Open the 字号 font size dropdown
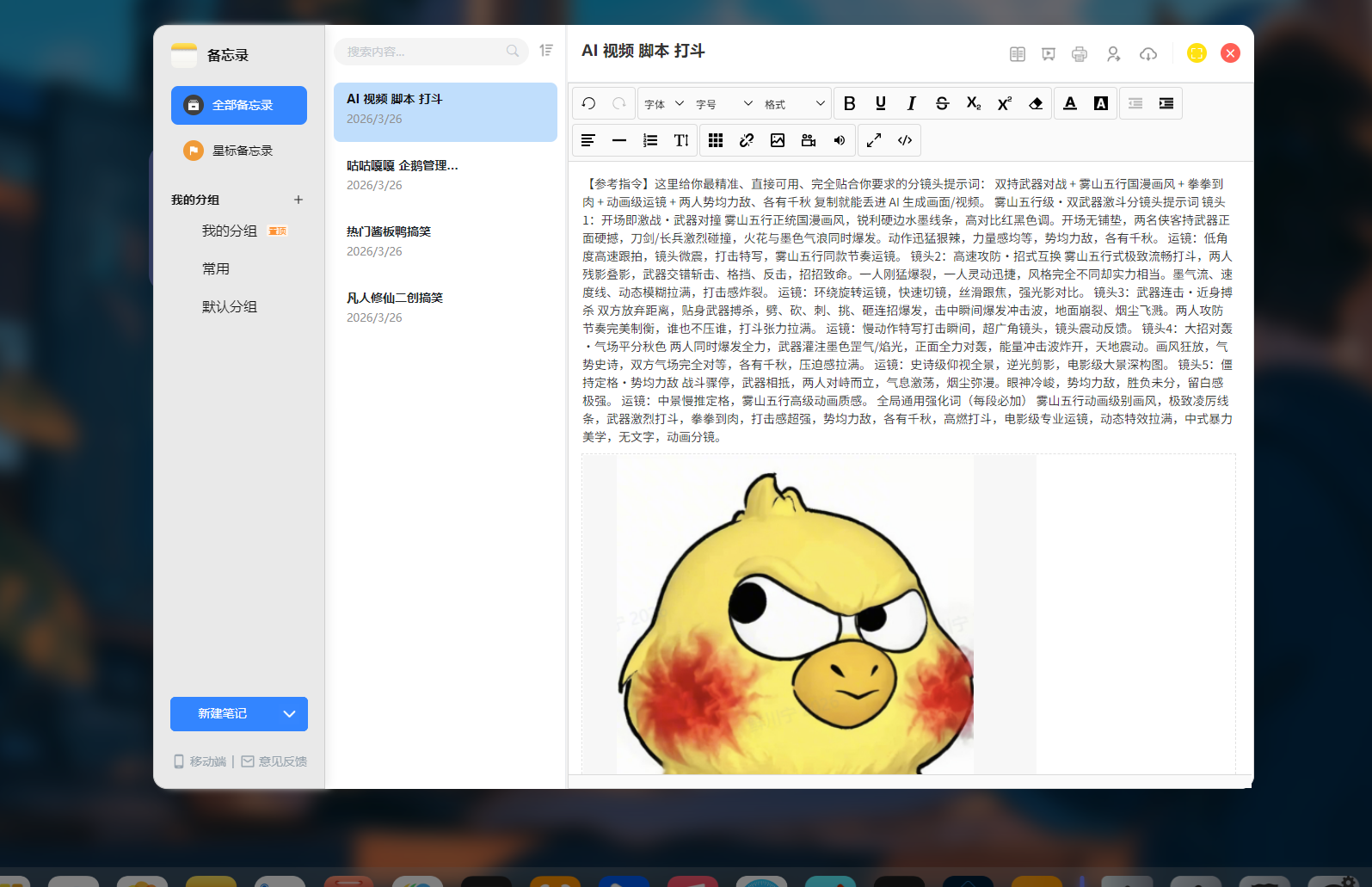 click(723, 104)
